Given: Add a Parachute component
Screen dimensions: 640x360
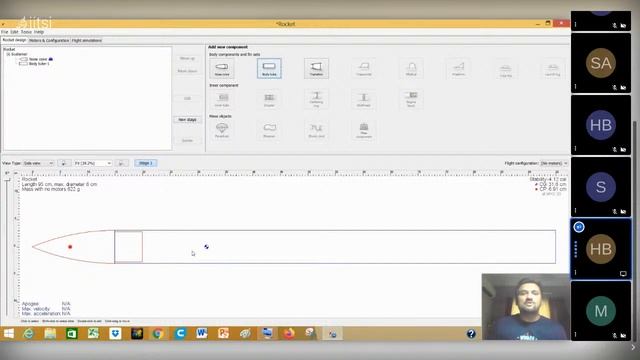Looking at the screenshot, I should (222, 130).
